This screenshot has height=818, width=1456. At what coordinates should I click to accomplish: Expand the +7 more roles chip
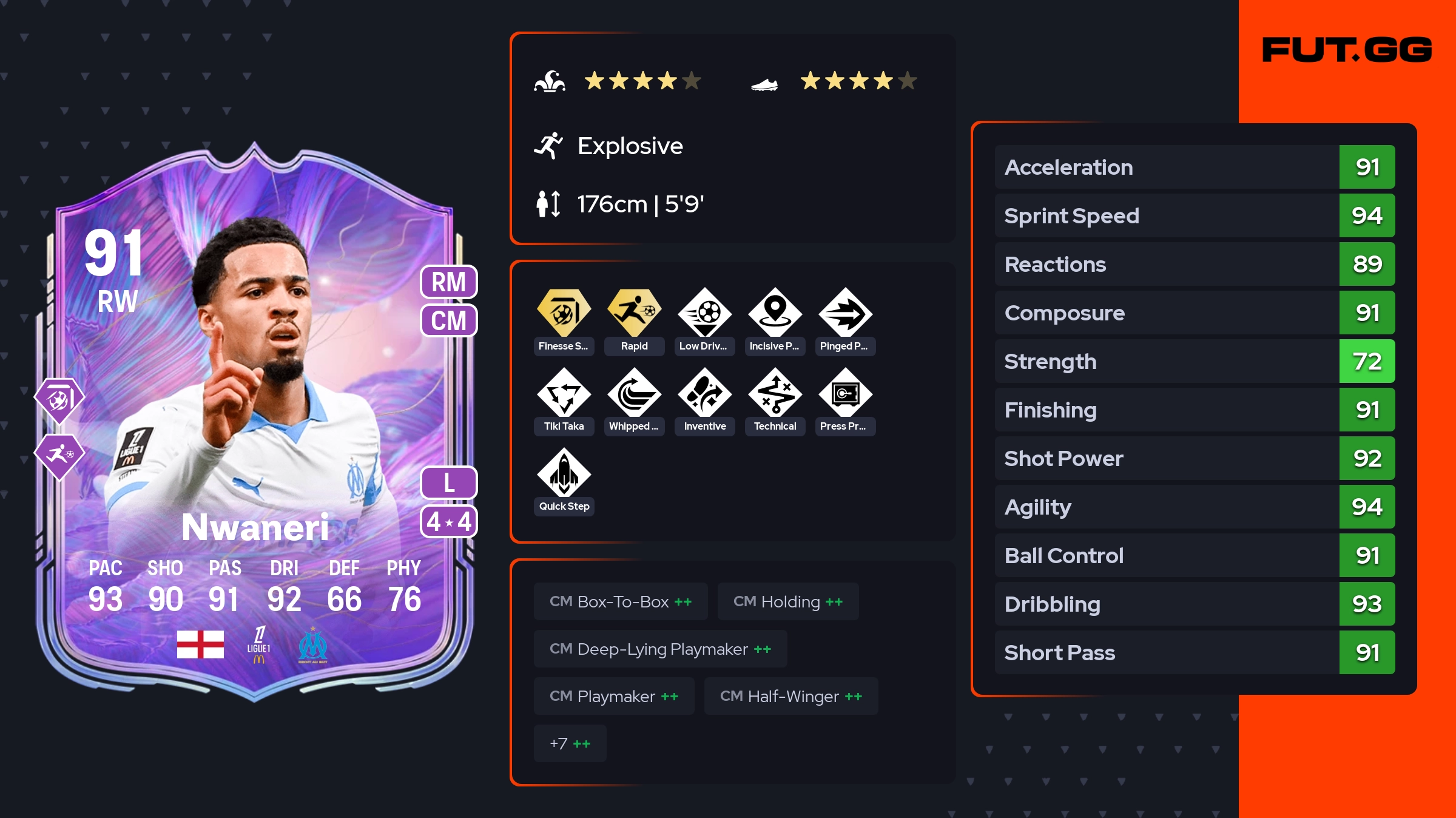[570, 743]
